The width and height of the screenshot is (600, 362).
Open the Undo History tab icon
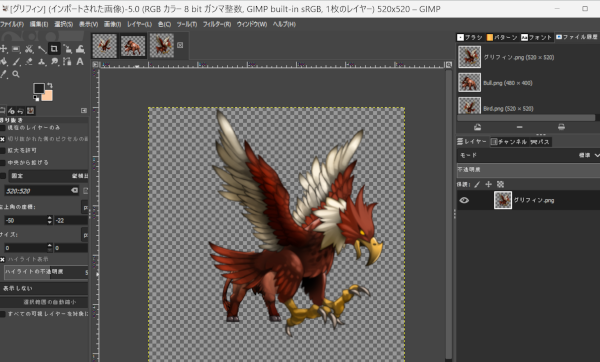click(x=21, y=111)
